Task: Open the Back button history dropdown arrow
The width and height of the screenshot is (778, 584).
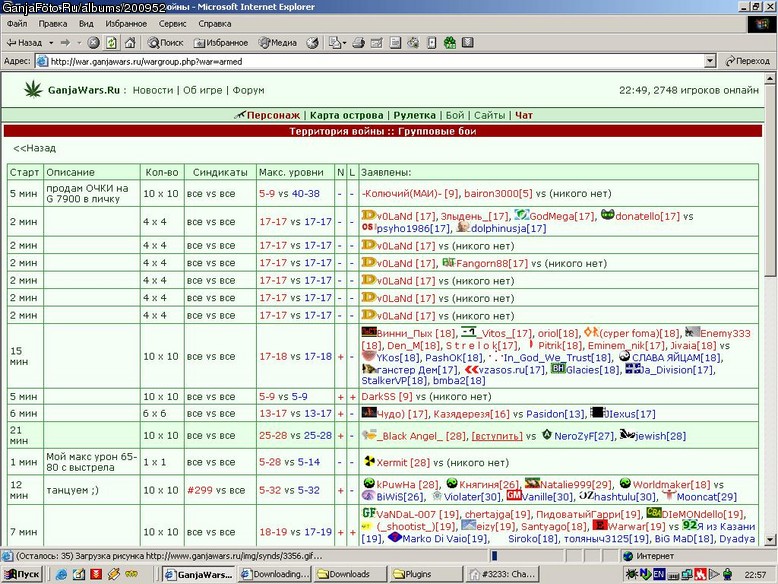Action: [51, 43]
